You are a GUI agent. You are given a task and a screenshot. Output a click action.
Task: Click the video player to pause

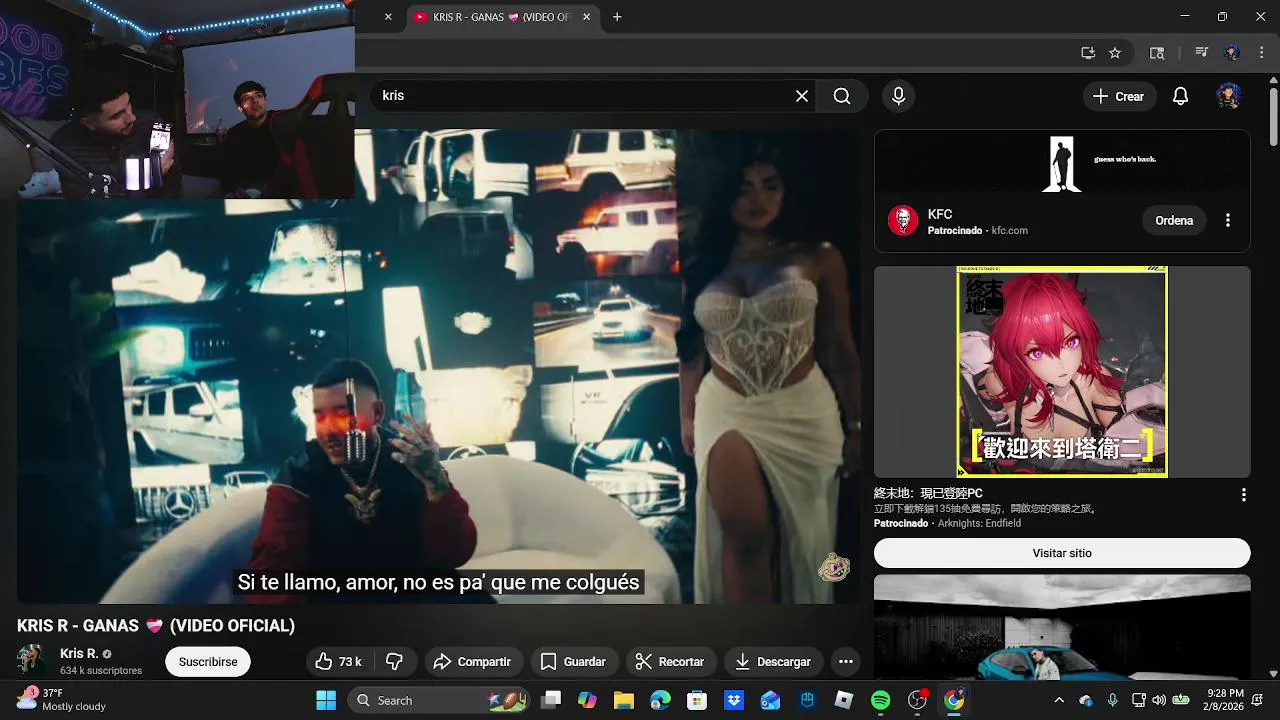[x=438, y=366]
